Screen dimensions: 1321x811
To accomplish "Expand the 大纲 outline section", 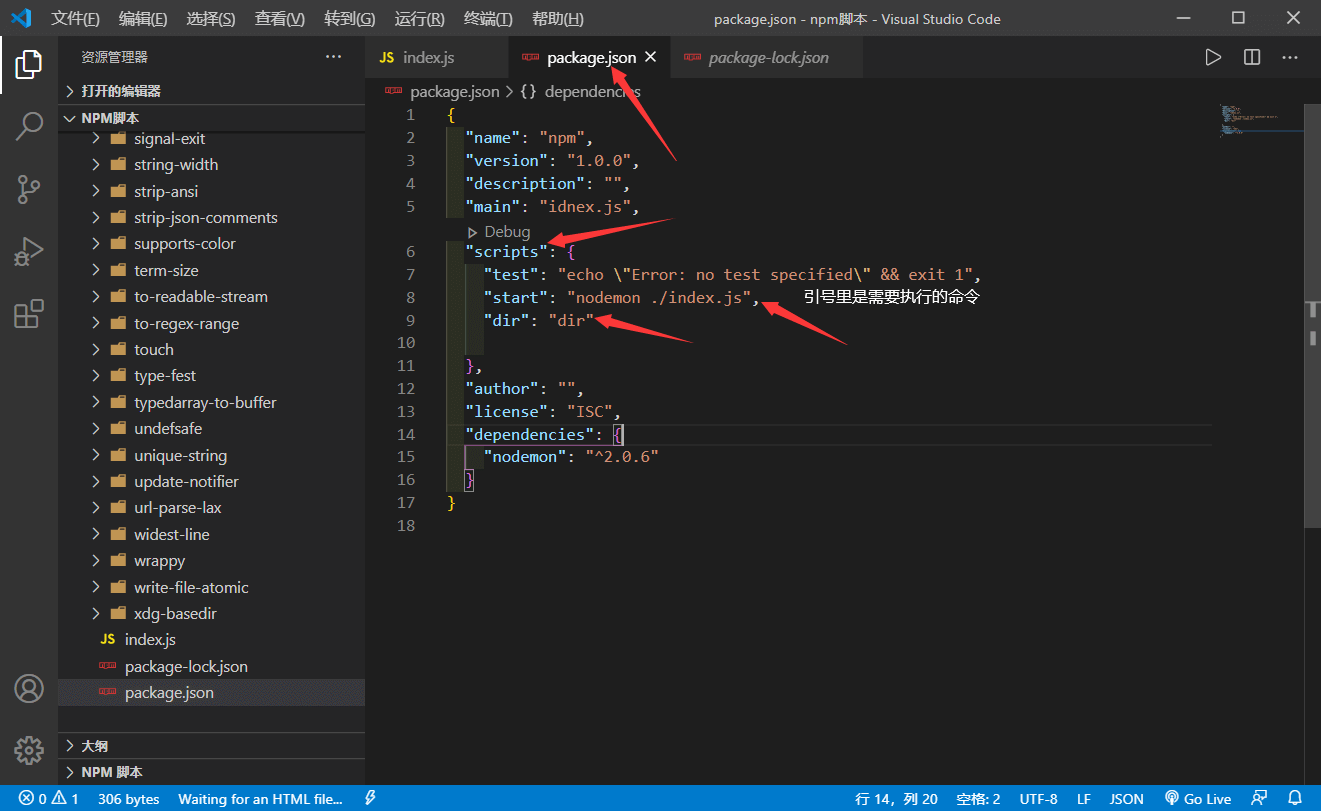I will 211,746.
